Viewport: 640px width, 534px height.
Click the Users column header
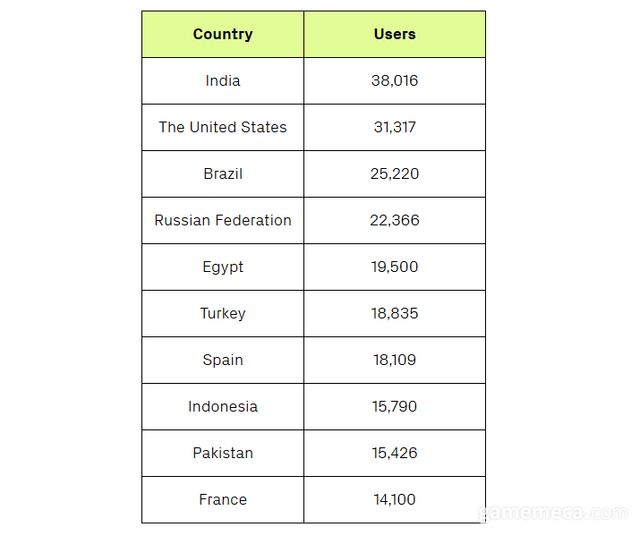pos(394,34)
